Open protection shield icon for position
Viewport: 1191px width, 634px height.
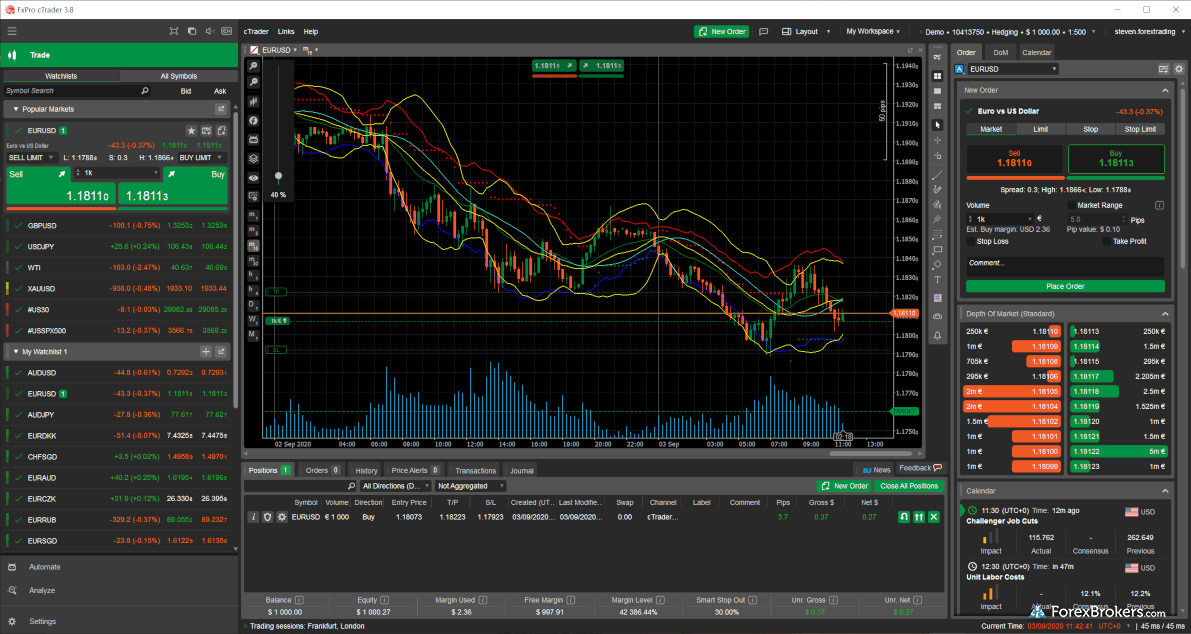pos(267,516)
